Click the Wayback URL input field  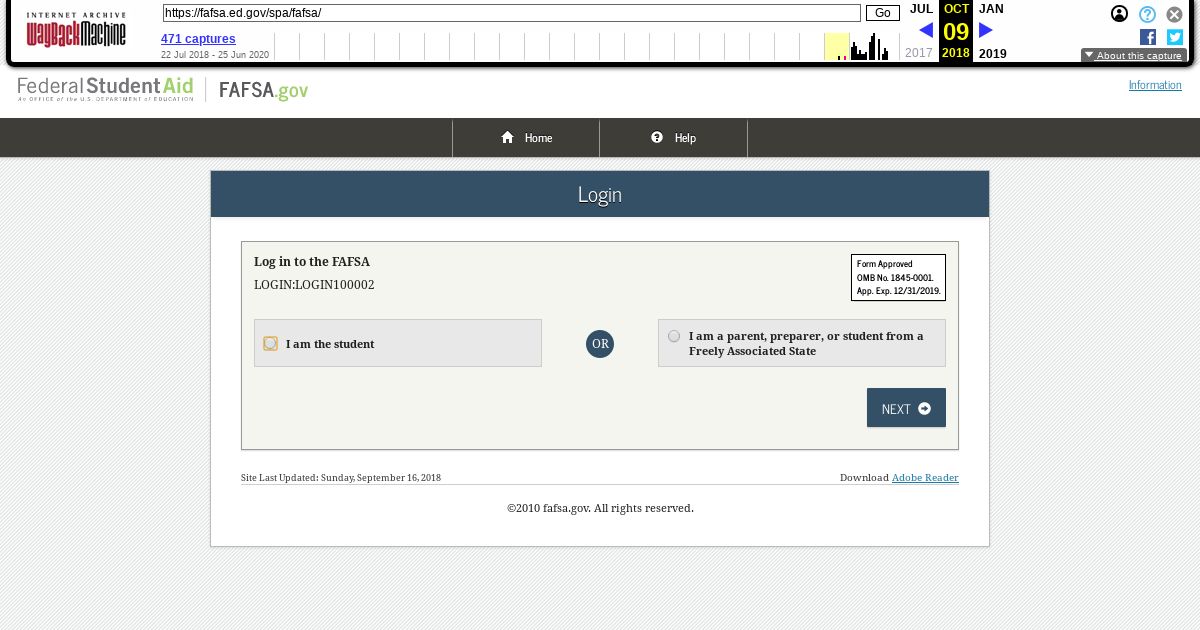pyautogui.click(x=512, y=13)
